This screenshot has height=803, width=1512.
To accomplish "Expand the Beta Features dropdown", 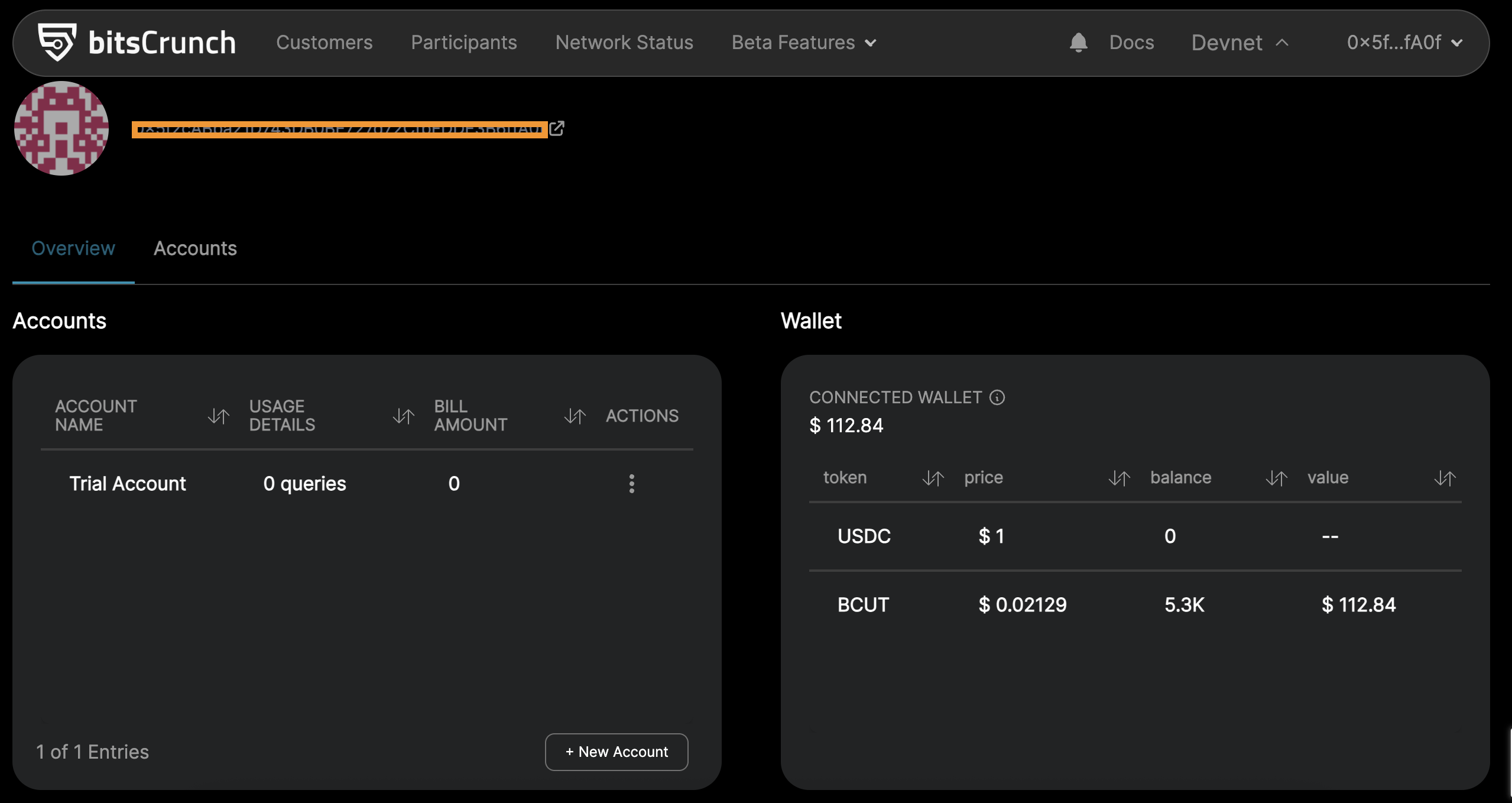I will point(804,43).
